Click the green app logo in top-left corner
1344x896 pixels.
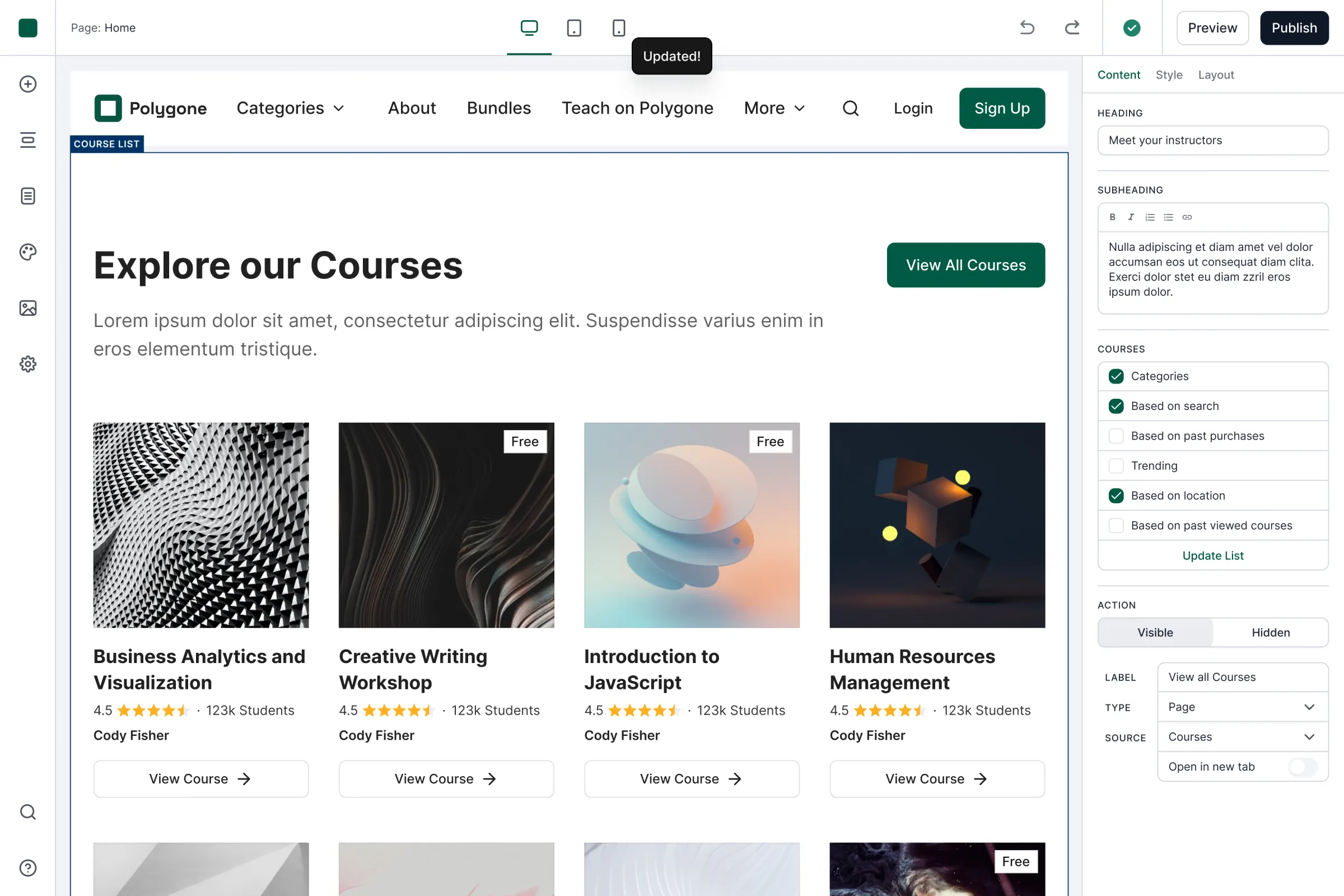(27, 27)
